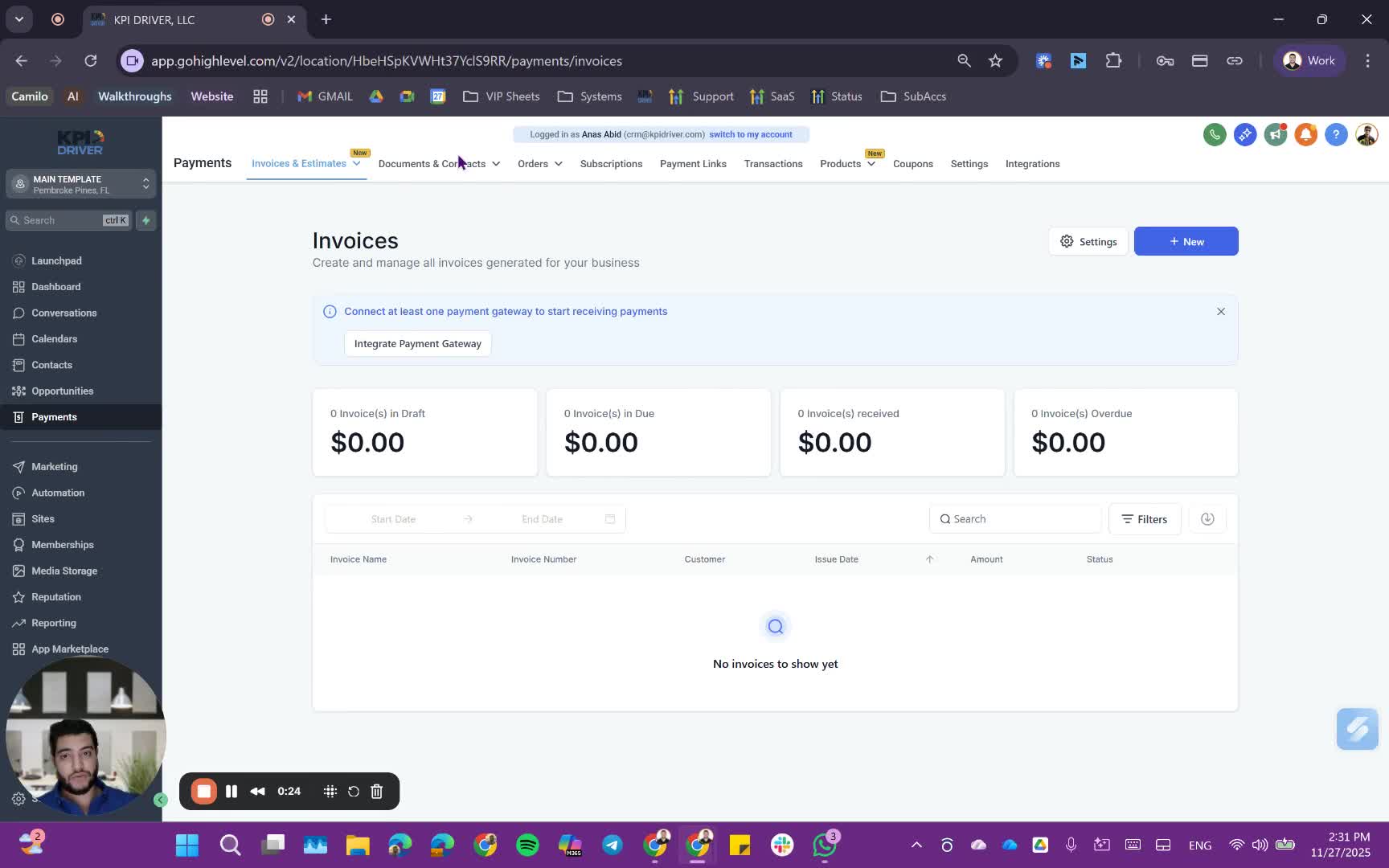Click the calendar icon in date range

(x=610, y=519)
